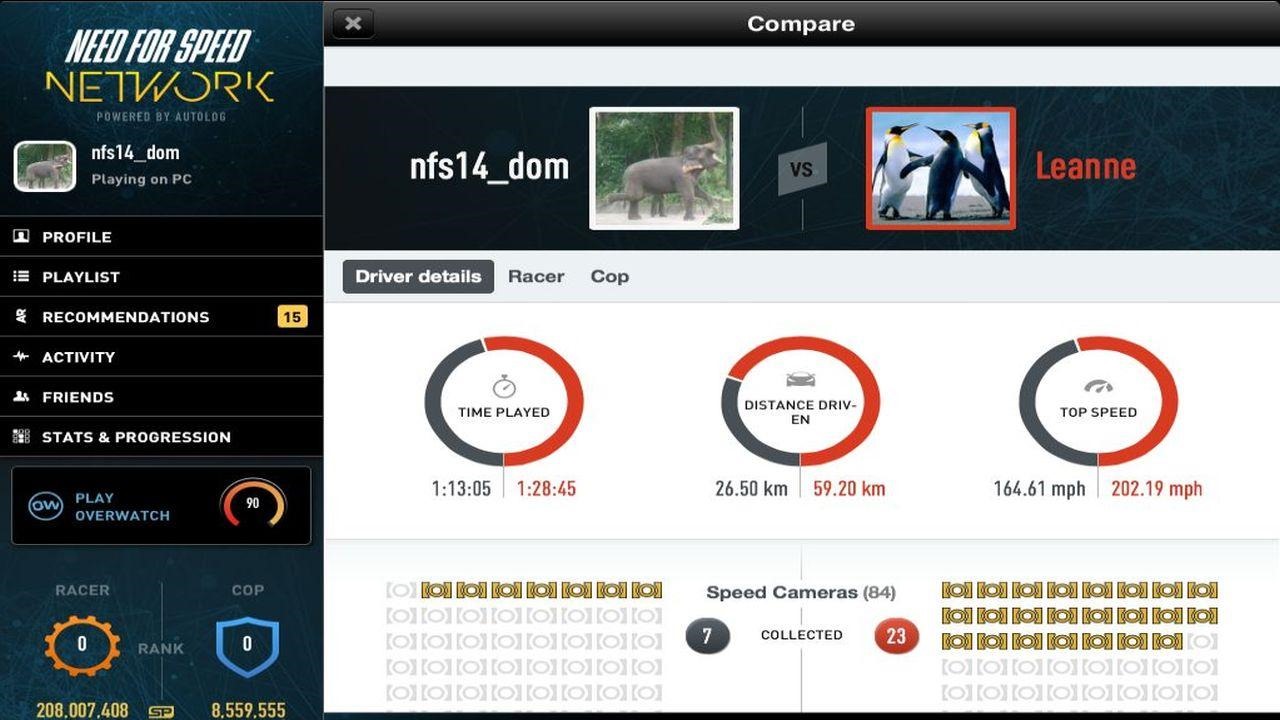Open the Recommendations menu item
Viewport: 1280px width, 720px height.
[x=162, y=317]
